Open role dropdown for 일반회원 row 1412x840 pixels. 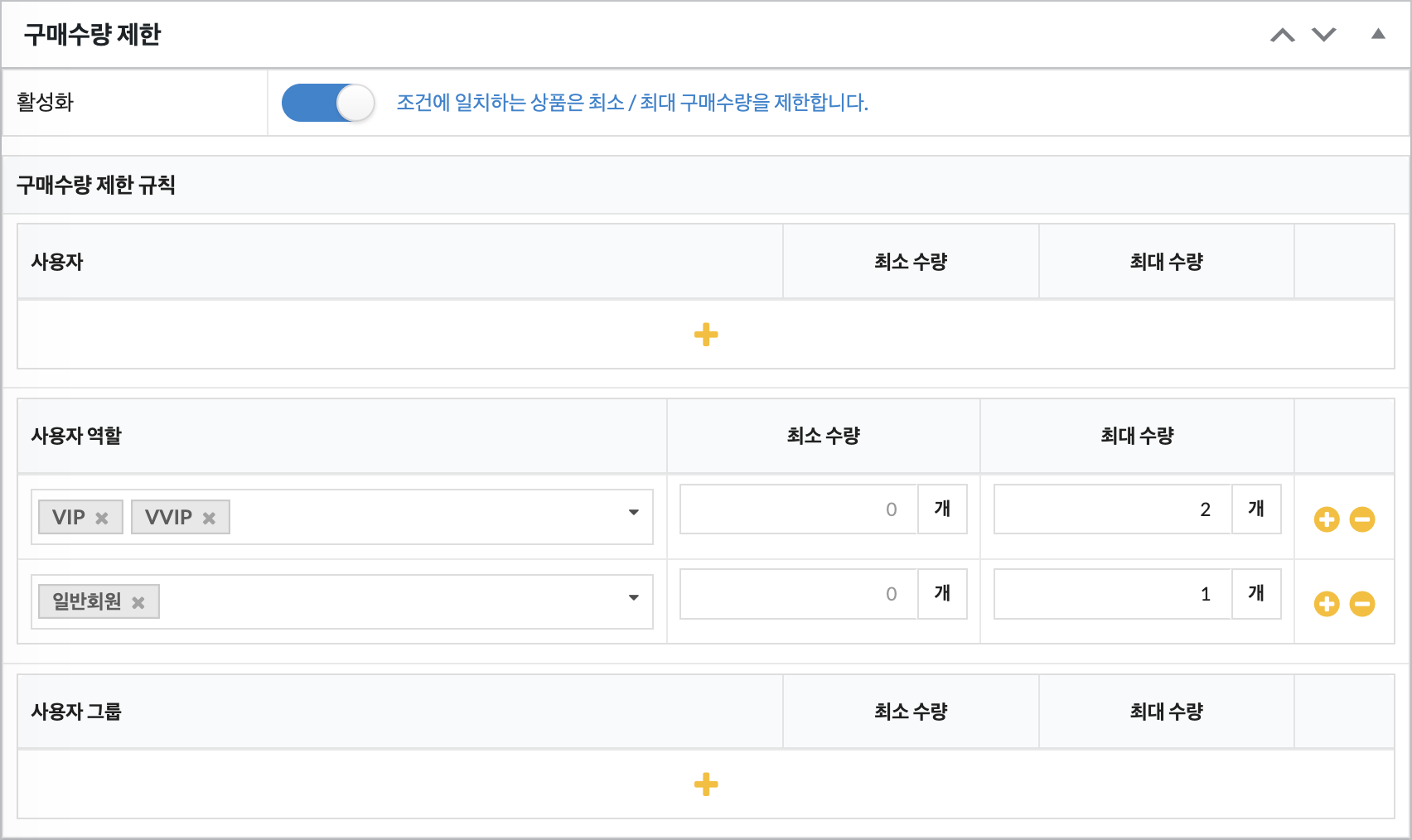click(x=633, y=597)
